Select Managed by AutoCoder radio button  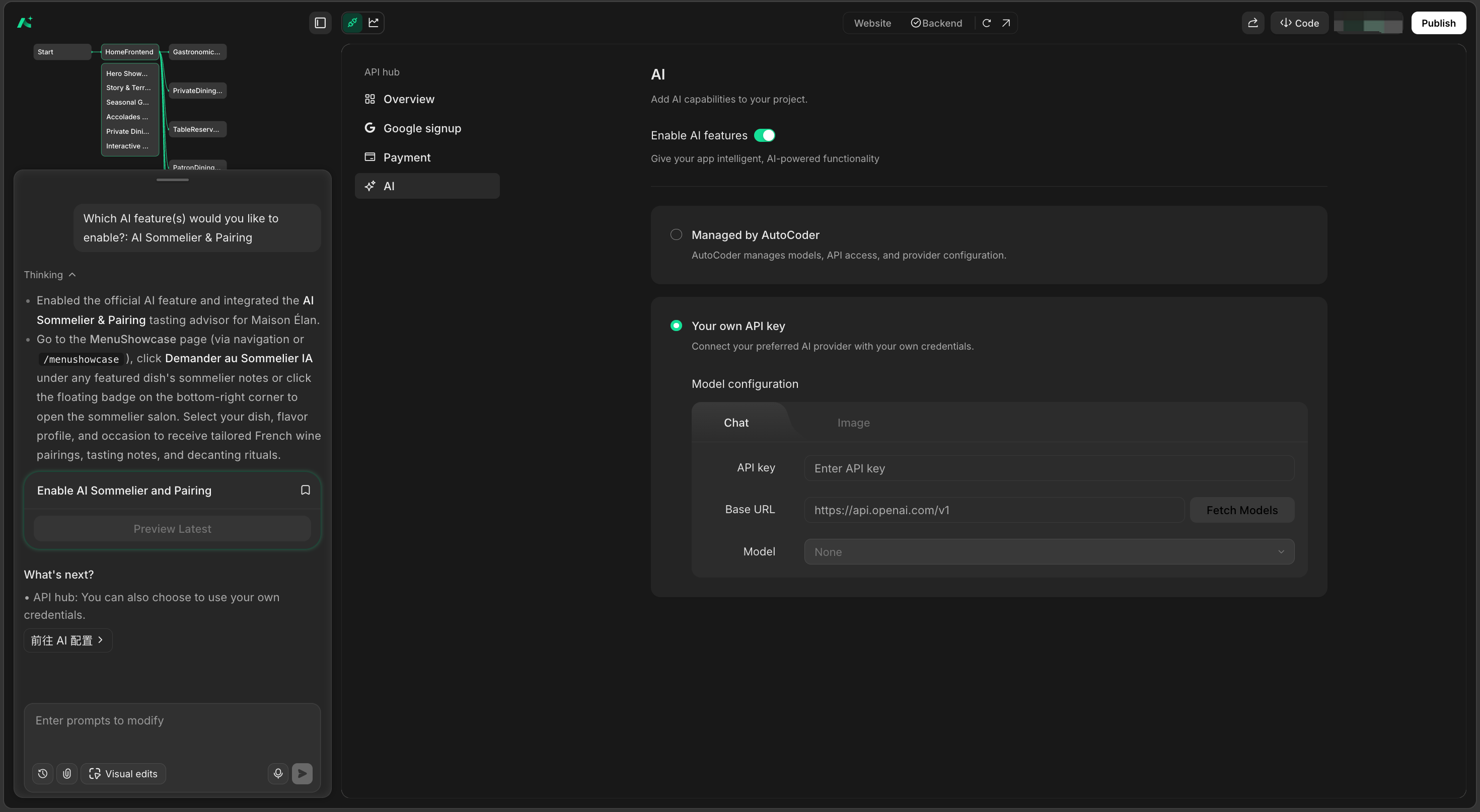(676, 234)
